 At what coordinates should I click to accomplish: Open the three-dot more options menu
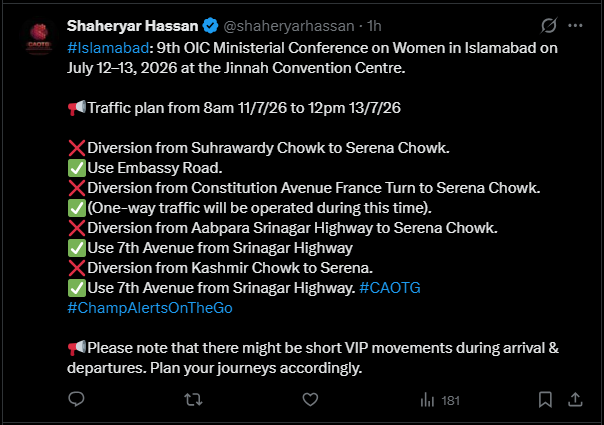coord(575,26)
